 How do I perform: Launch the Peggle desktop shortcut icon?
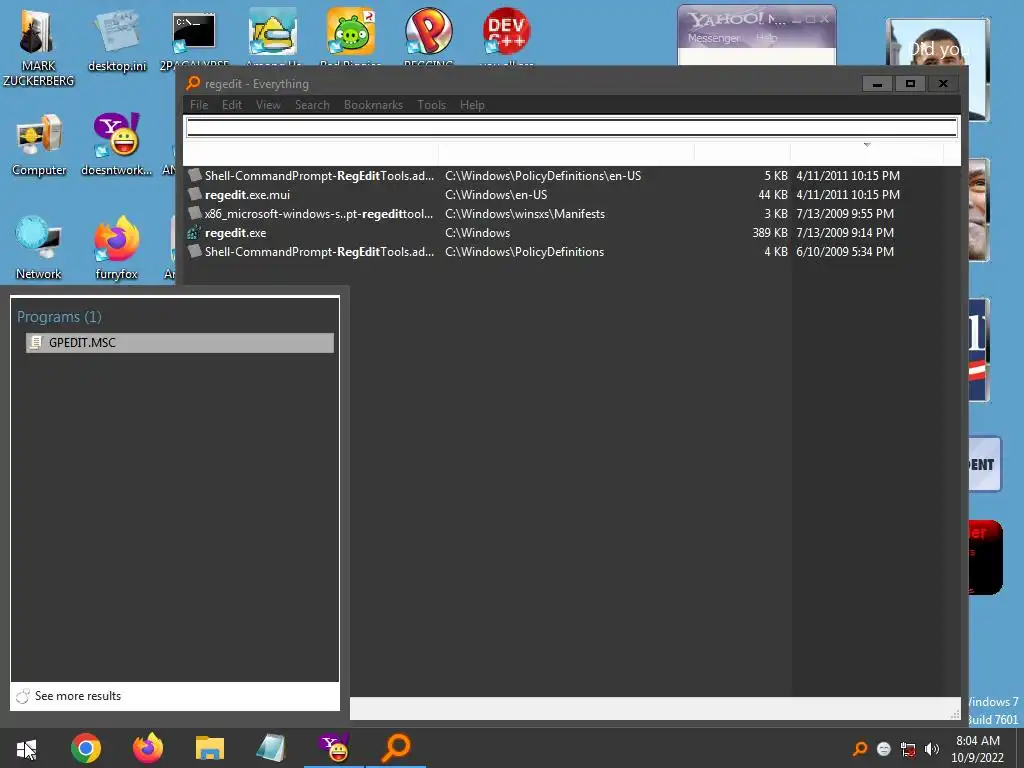[428, 31]
